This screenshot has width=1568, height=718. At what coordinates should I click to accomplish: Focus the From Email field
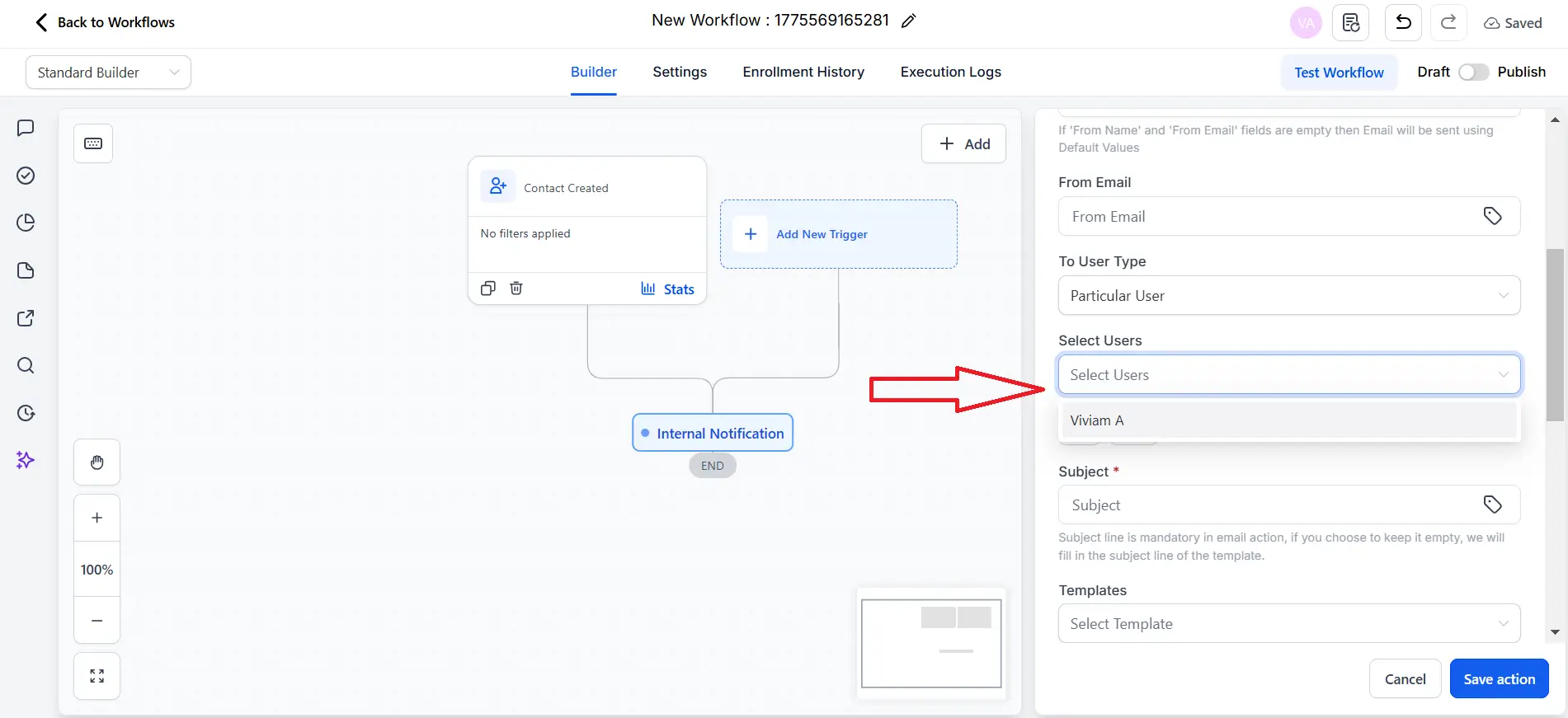tap(1289, 217)
